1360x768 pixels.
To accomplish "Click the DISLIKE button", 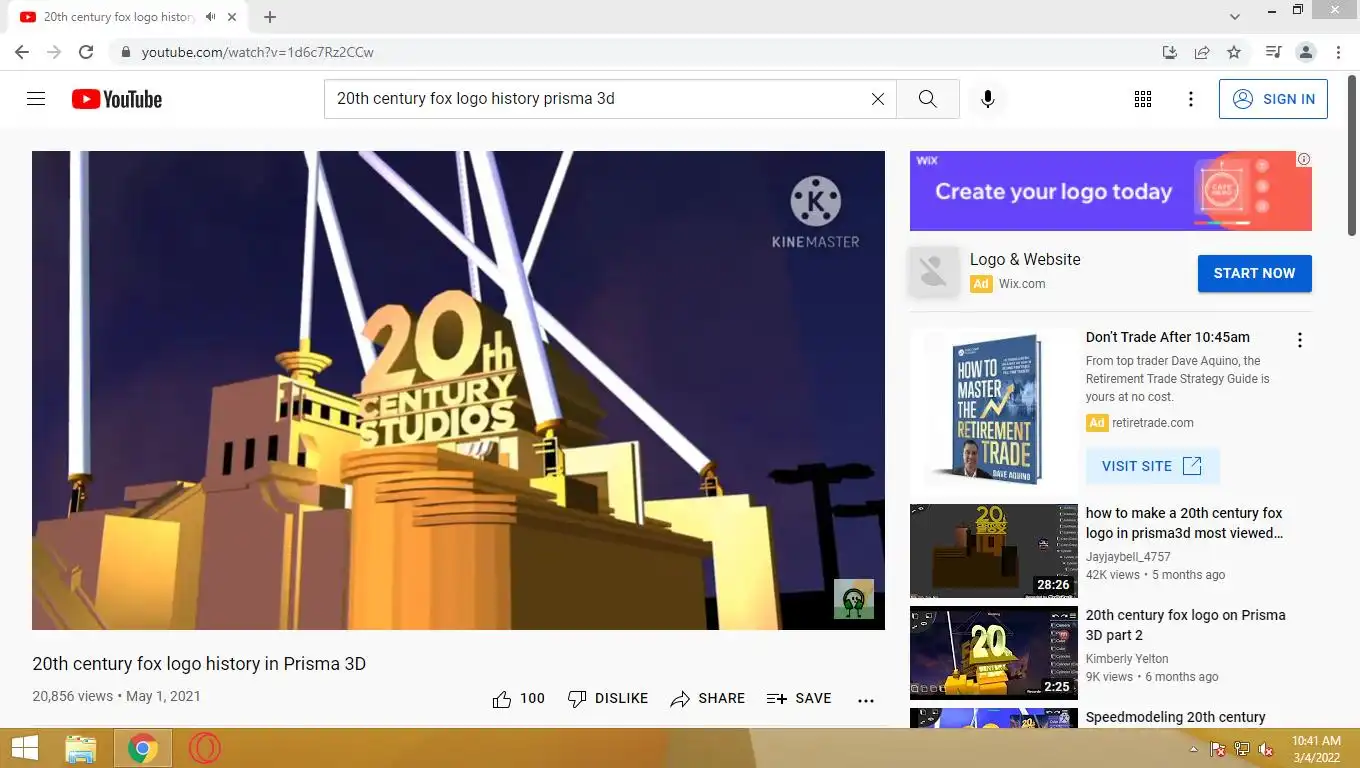I will pyautogui.click(x=608, y=699).
